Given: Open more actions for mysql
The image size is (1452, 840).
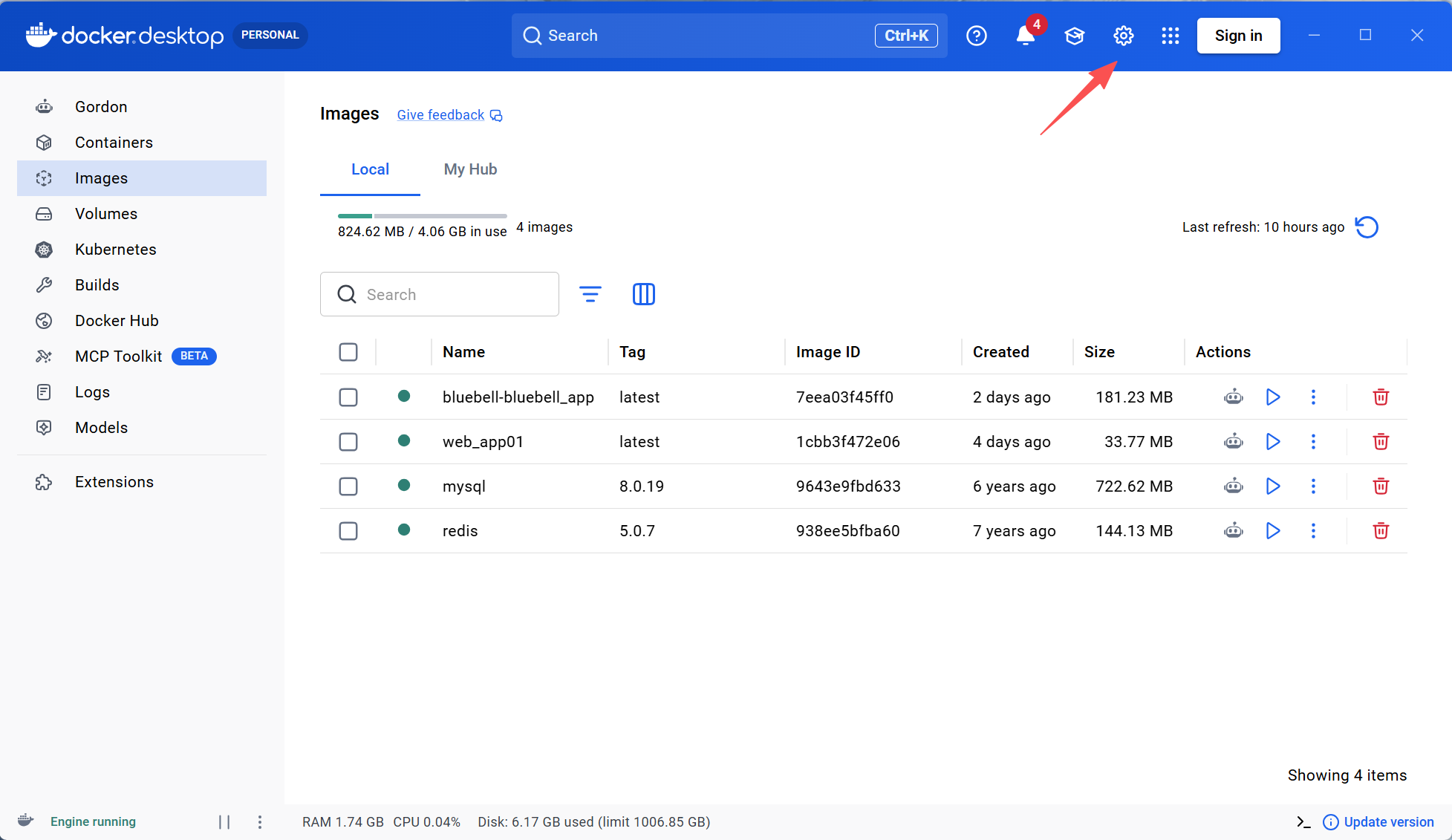Looking at the screenshot, I should [x=1313, y=486].
